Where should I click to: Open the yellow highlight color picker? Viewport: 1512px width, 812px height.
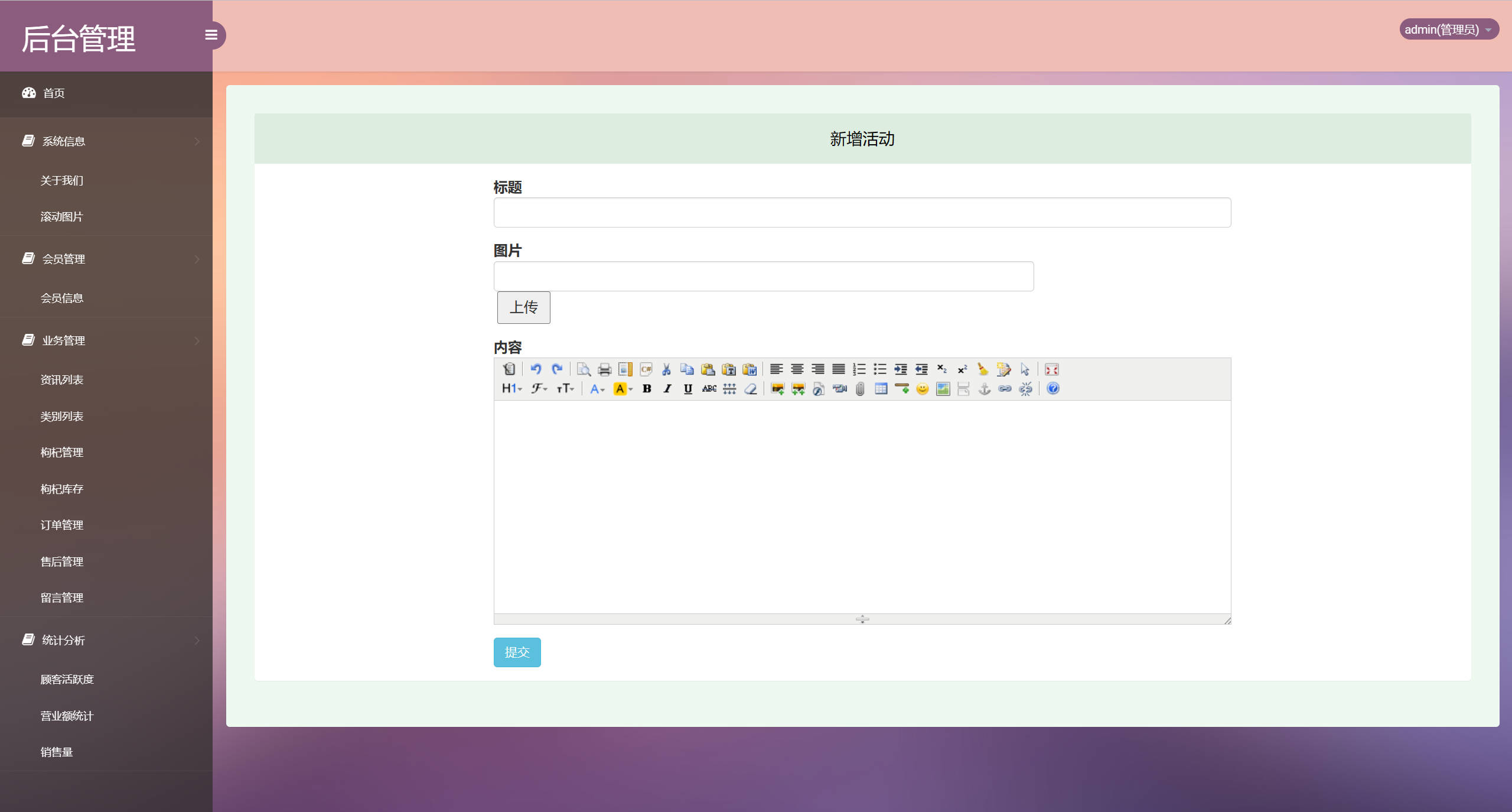point(621,388)
